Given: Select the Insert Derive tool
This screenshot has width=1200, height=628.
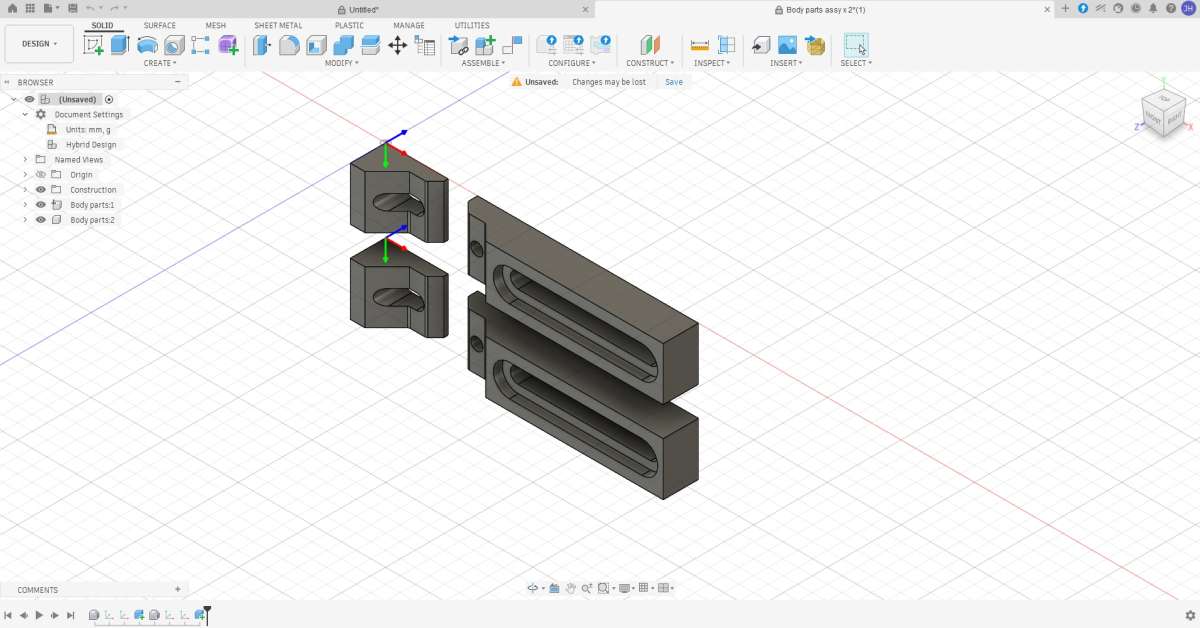Looking at the screenshot, I should 761,45.
